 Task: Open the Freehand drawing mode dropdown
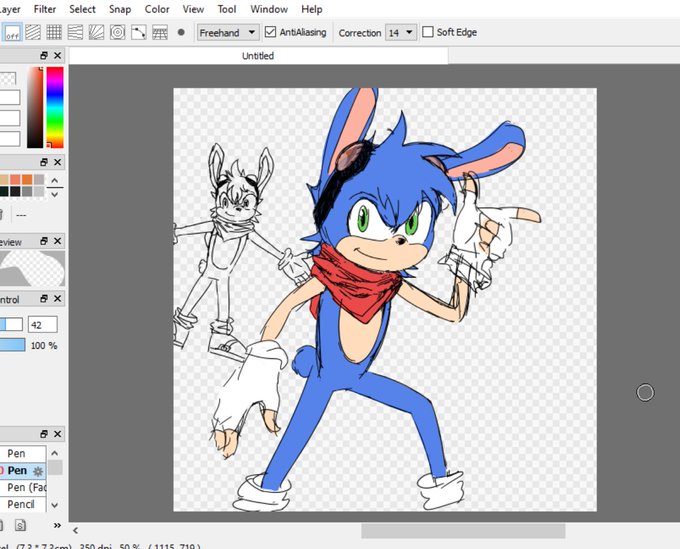(x=228, y=33)
